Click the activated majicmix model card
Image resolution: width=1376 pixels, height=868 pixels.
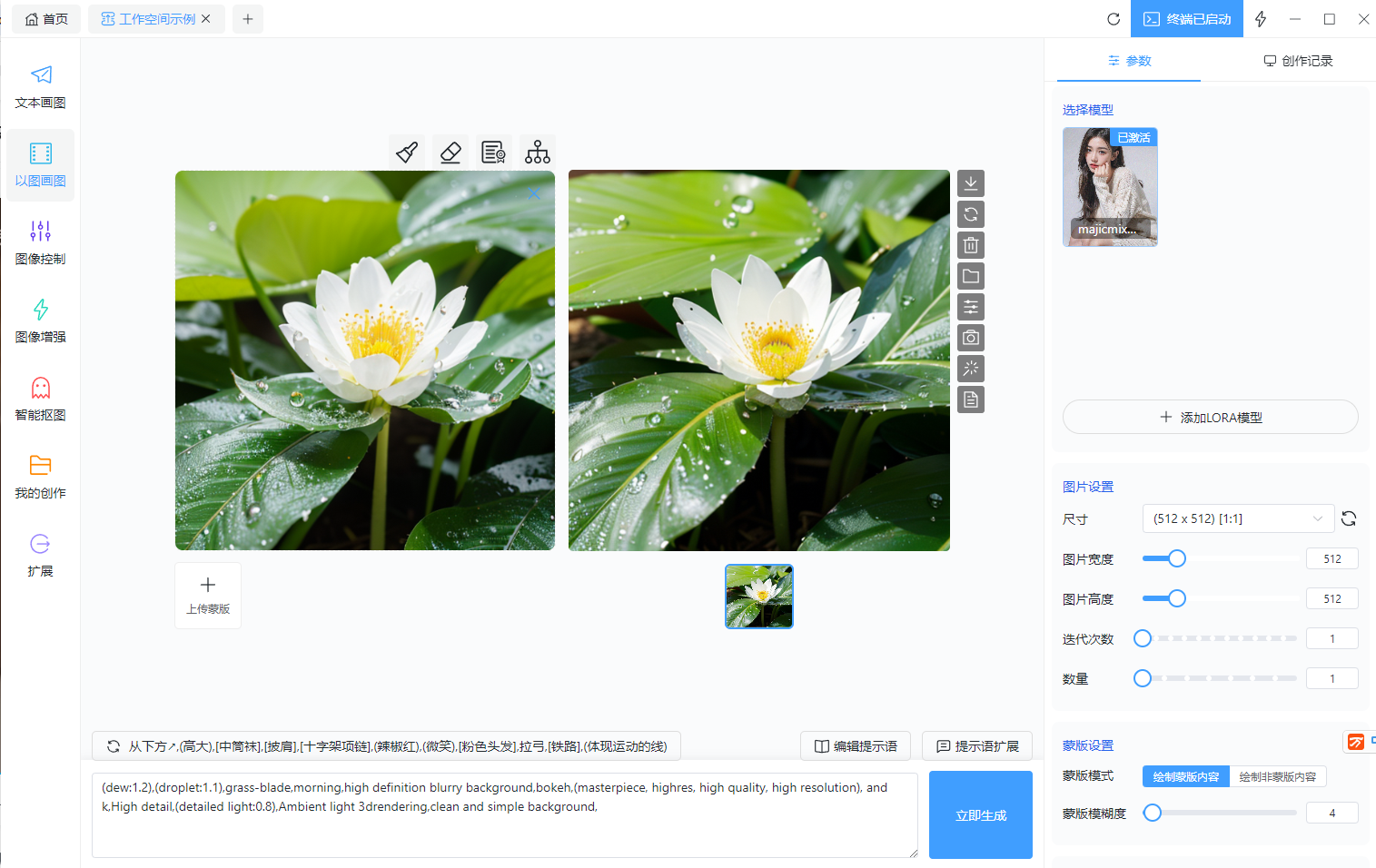click(1110, 187)
